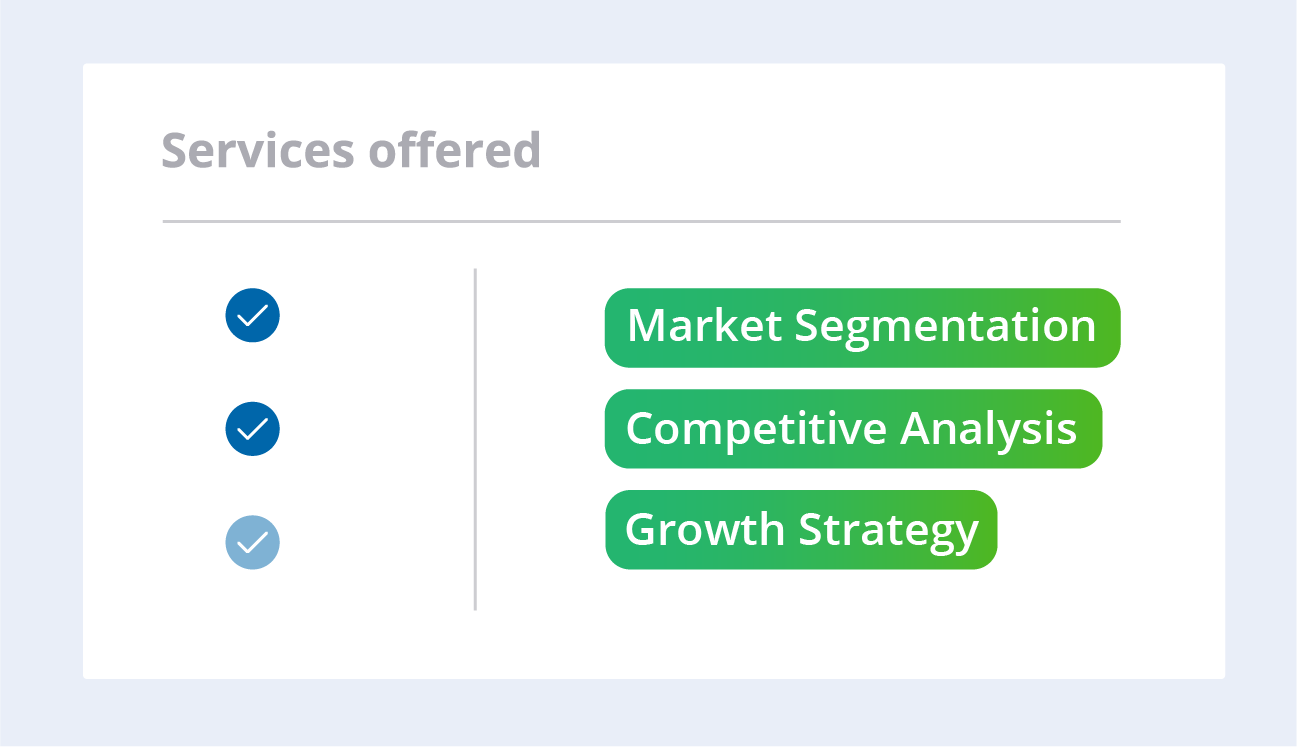Click the faded light blue checkmark icon
Image resolution: width=1297 pixels, height=747 pixels.
(x=252, y=542)
